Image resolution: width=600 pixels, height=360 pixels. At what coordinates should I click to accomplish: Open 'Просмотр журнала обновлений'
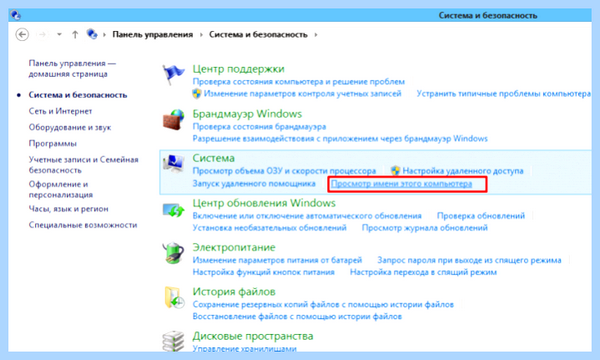click(x=425, y=228)
